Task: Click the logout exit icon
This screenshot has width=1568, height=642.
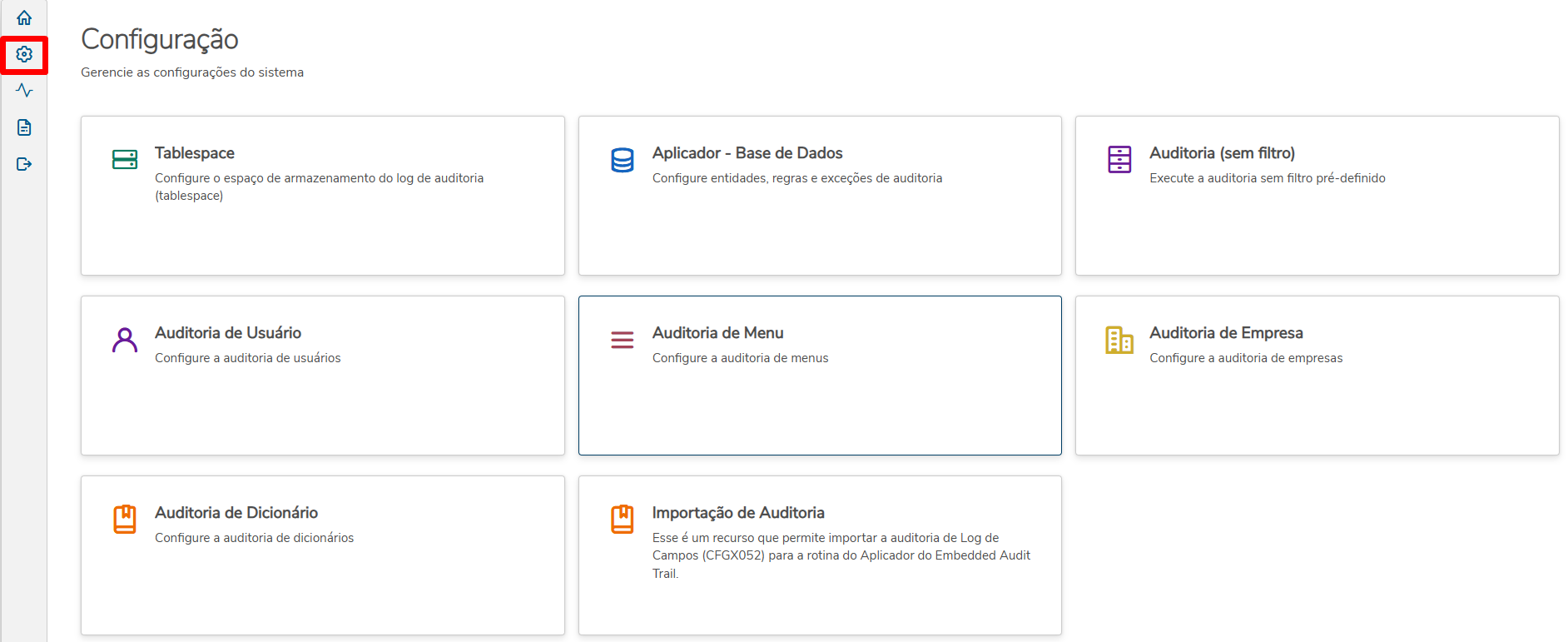Action: pos(24,164)
